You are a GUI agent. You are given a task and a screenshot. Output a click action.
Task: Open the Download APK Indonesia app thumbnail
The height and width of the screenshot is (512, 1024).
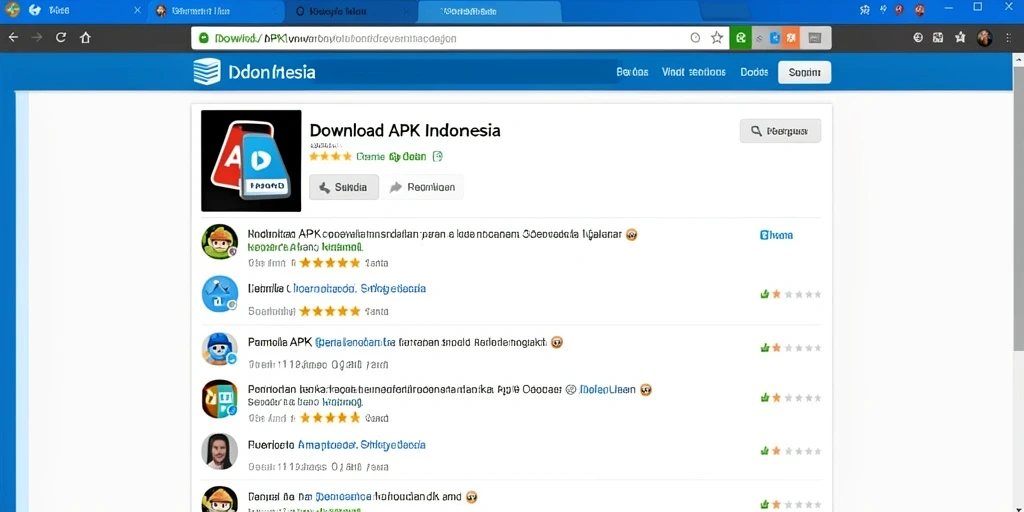[x=251, y=161]
